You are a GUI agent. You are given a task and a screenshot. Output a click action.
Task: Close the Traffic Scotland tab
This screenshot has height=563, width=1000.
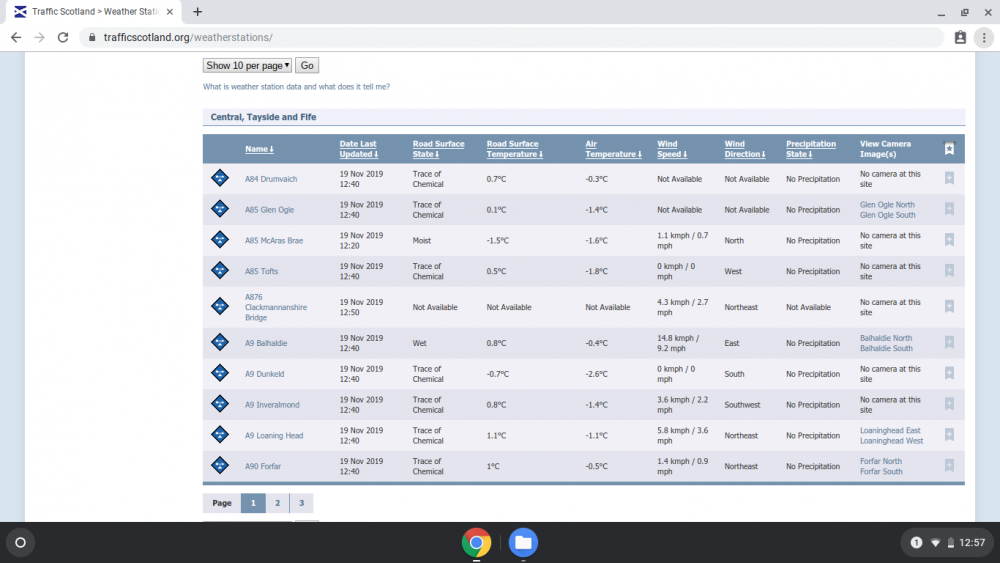pos(170,11)
